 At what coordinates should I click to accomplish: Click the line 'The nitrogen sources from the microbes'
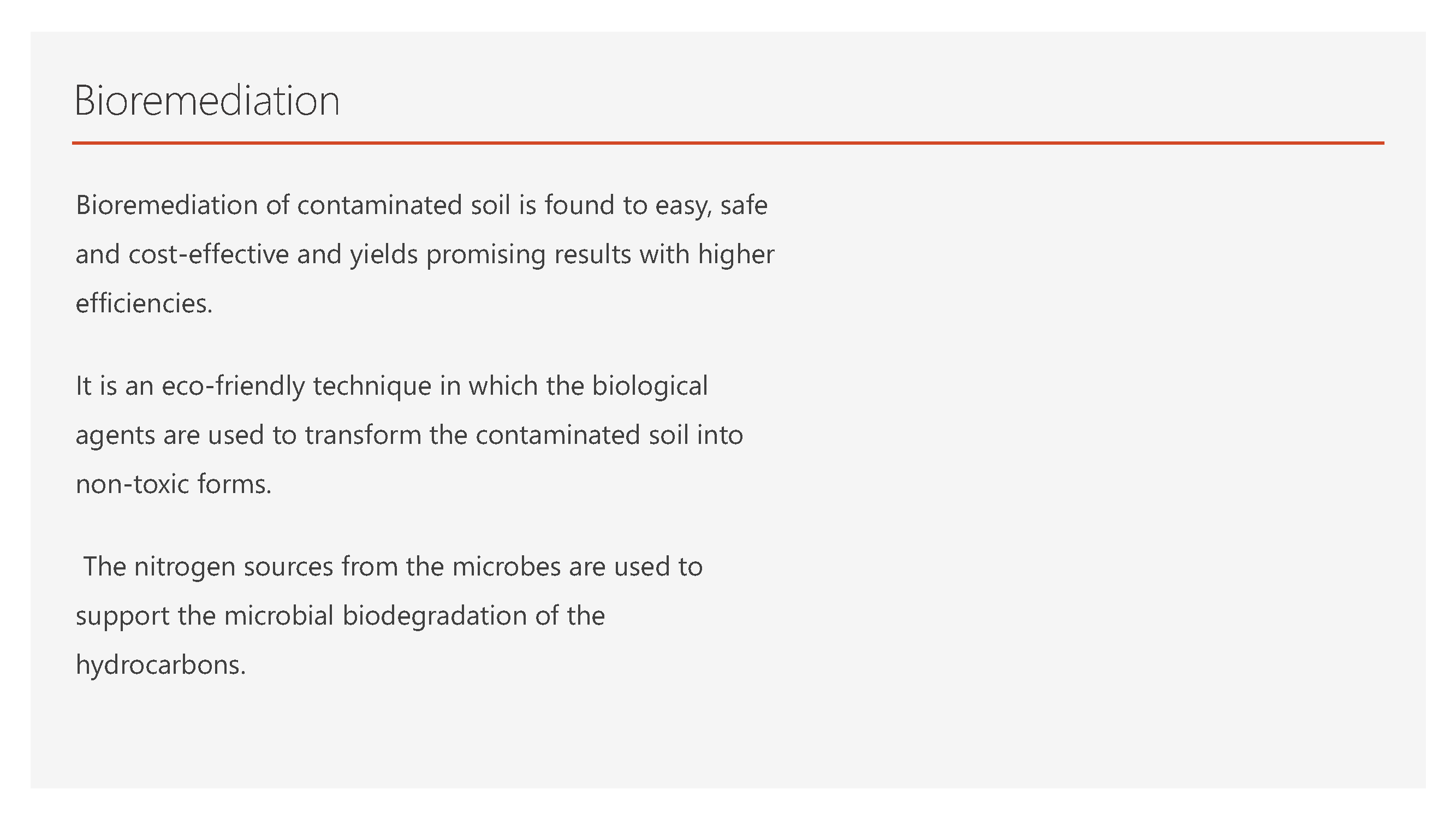point(393,567)
